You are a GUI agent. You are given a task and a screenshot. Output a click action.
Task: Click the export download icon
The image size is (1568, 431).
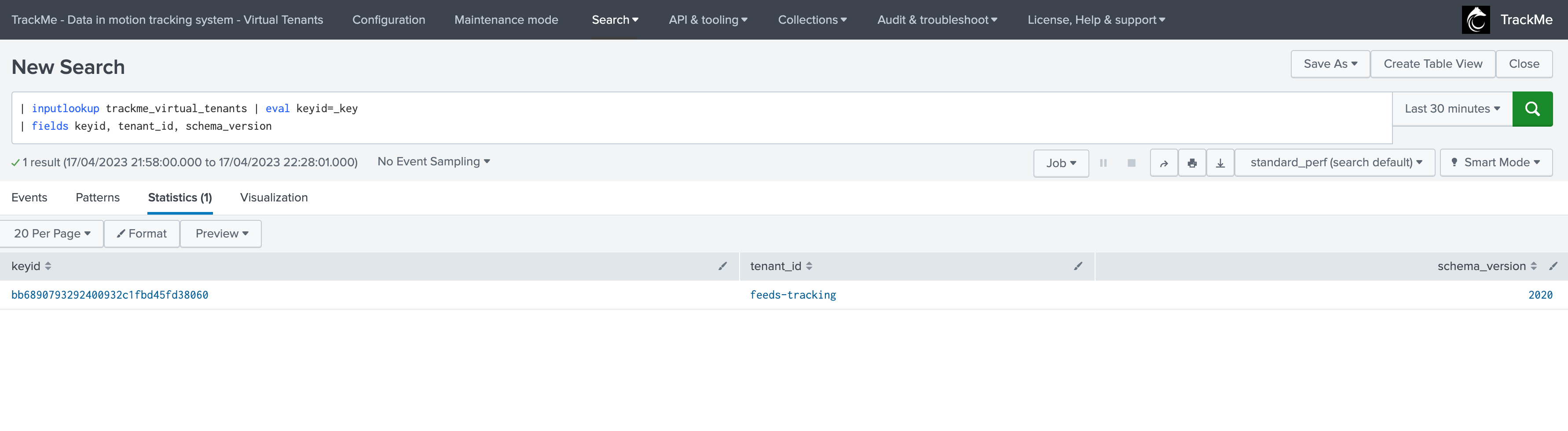pos(1220,163)
